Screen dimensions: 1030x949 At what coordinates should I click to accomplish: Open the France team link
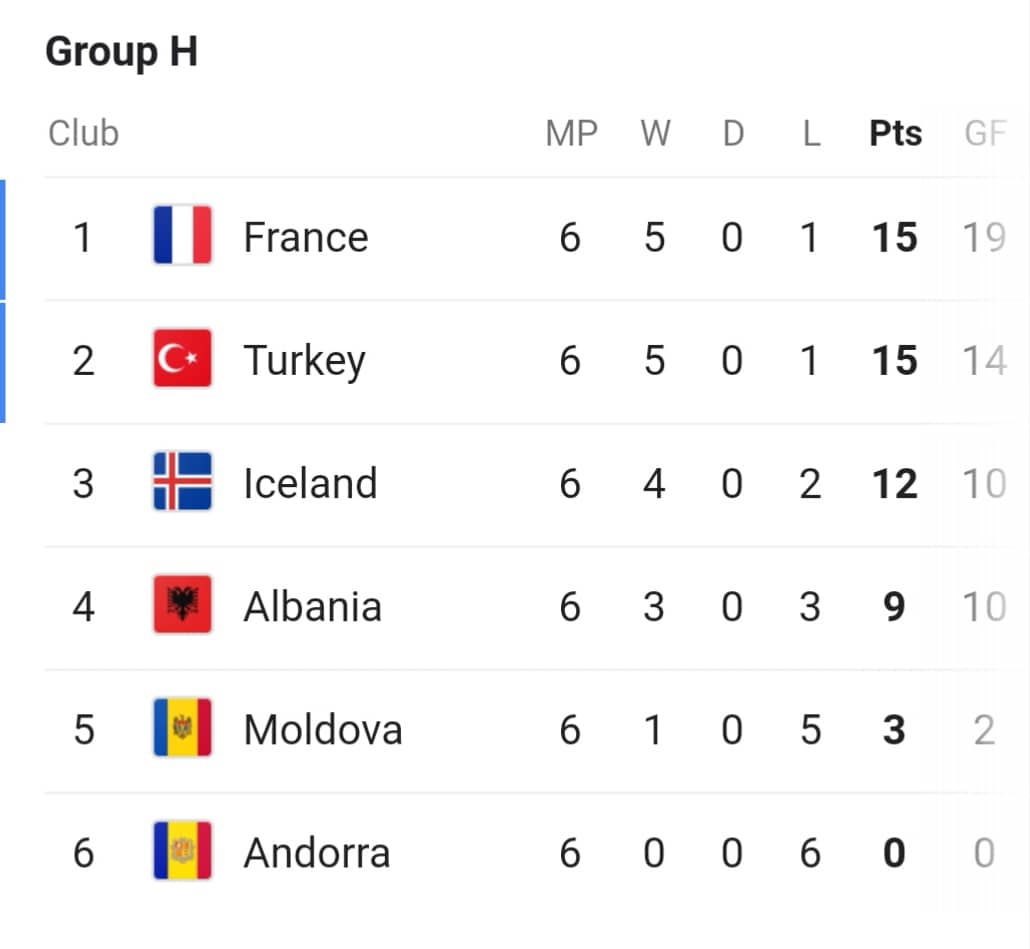(305, 237)
